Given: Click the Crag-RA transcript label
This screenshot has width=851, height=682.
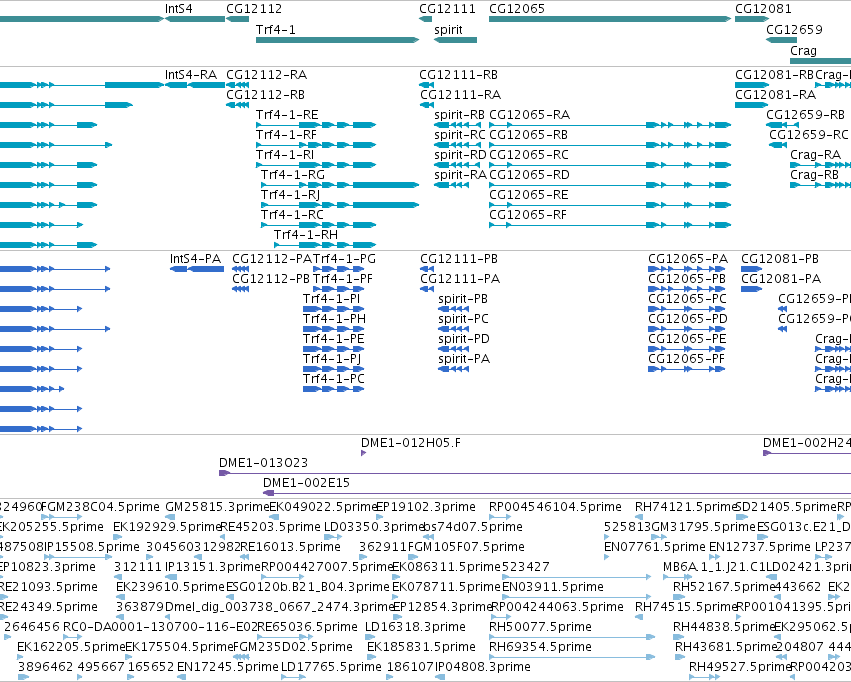Looking at the screenshot, I should point(815,155).
